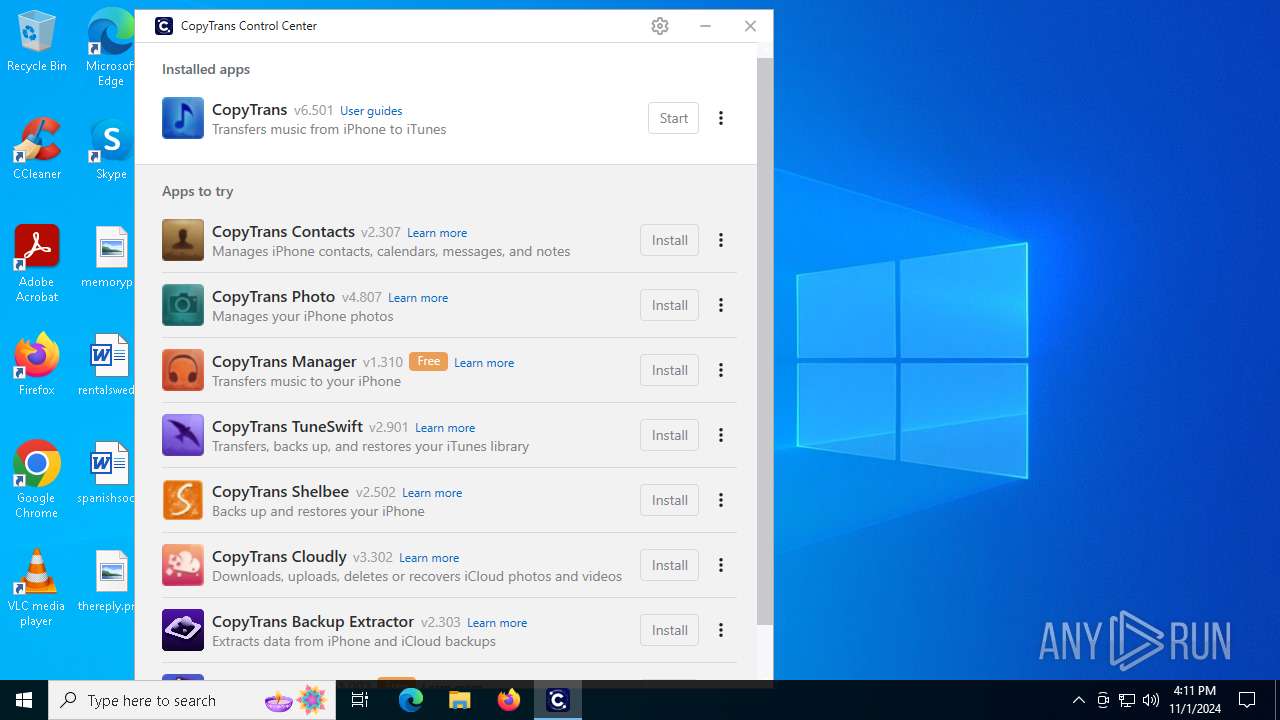Screen dimensions: 1280x720
Task: Select the Microsoft Edge desktop shortcut
Action: 111,48
